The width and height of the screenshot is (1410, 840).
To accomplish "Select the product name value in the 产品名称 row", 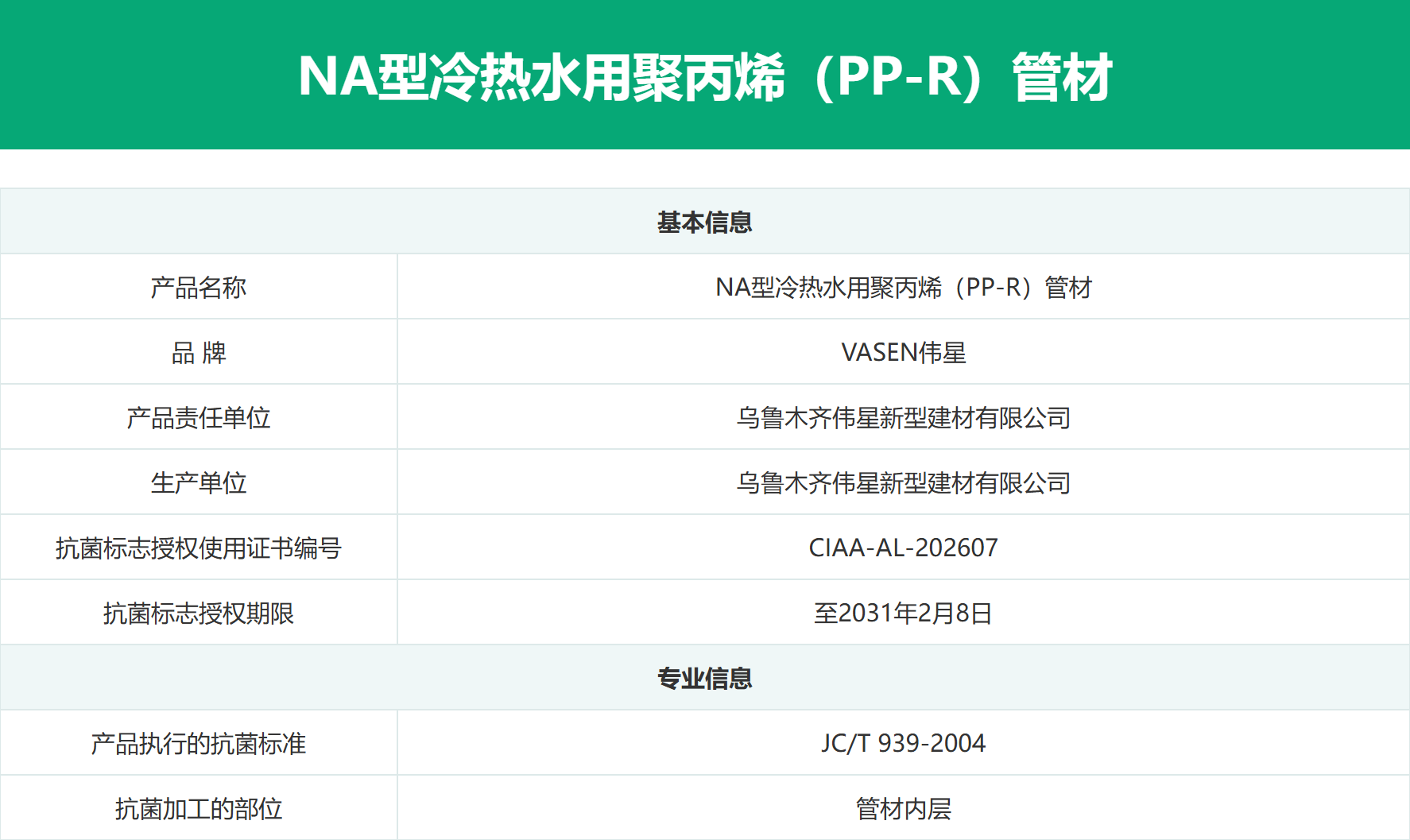I will tap(904, 287).
